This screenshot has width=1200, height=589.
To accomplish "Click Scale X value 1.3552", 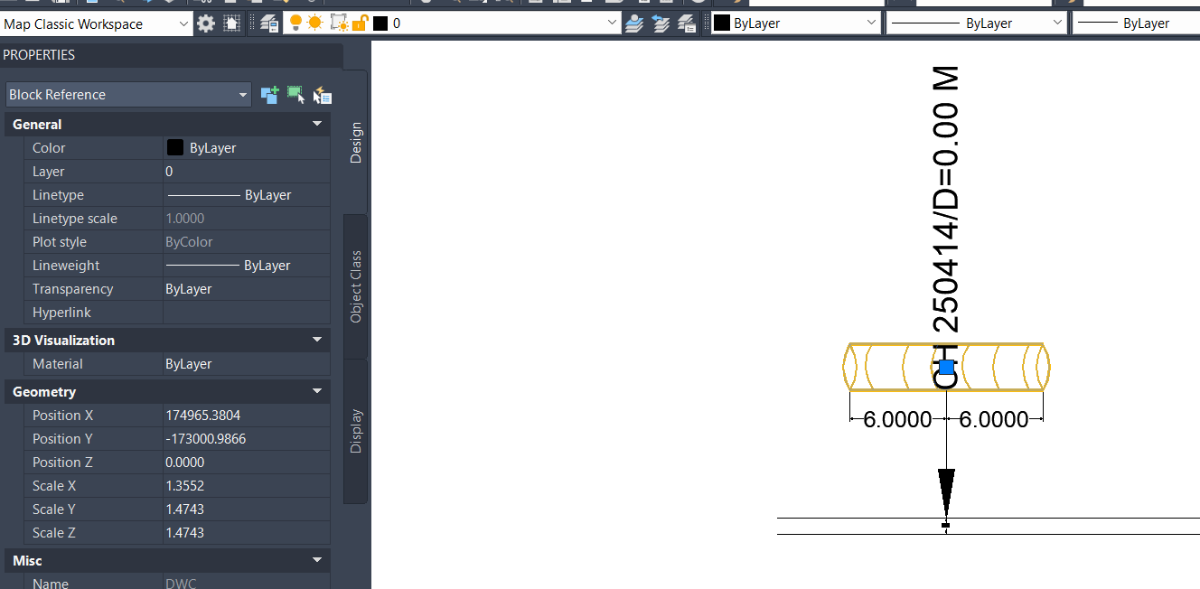I will pos(246,486).
